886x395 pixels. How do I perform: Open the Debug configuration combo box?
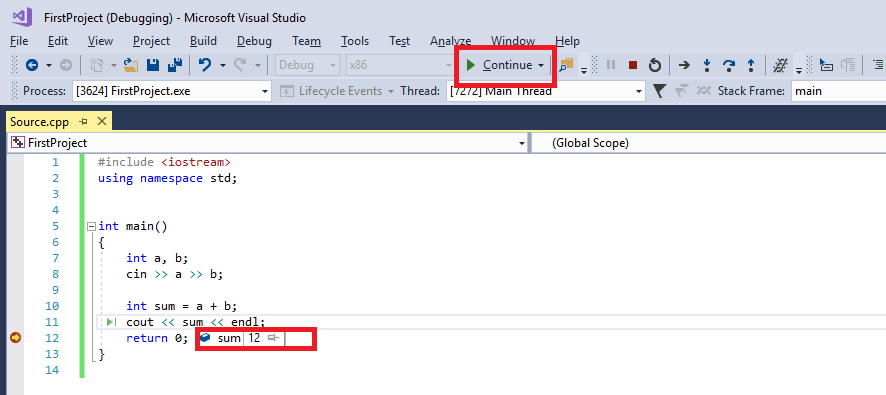point(307,66)
